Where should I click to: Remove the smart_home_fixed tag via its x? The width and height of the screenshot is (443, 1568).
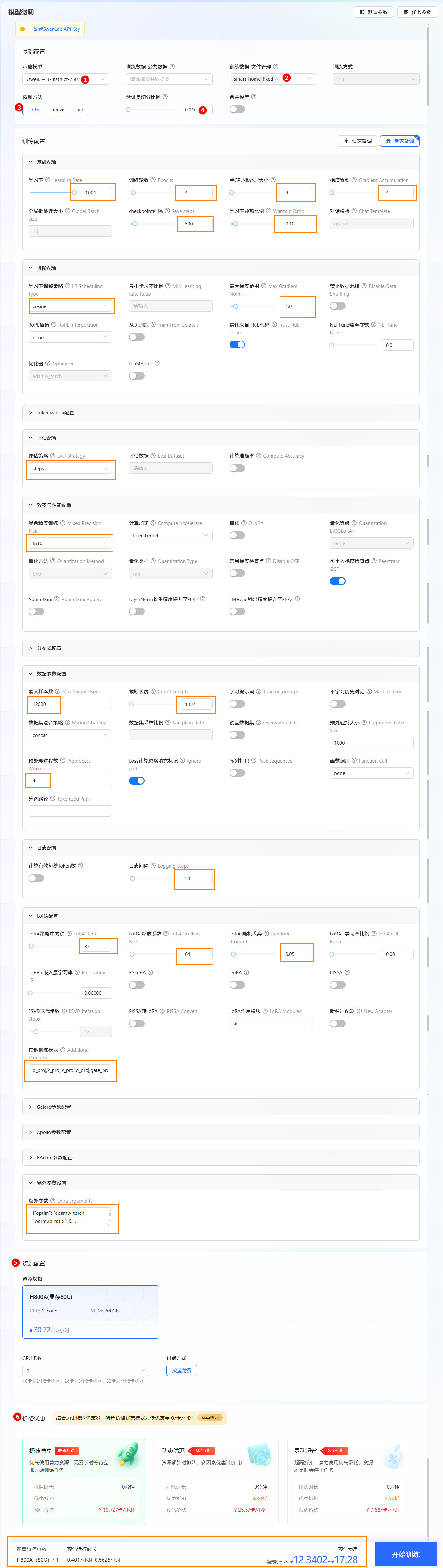pyautogui.click(x=277, y=79)
